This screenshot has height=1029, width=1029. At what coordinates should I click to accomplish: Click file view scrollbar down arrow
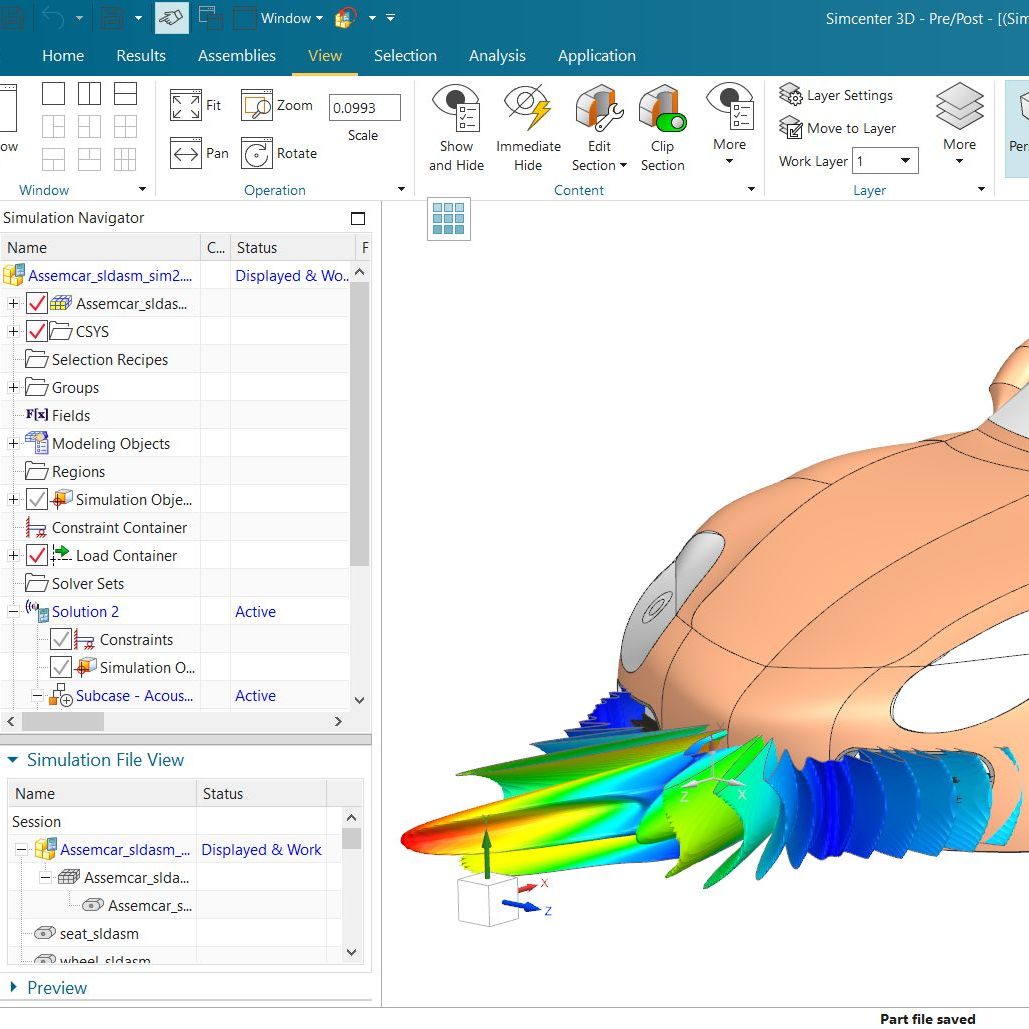pyautogui.click(x=351, y=952)
